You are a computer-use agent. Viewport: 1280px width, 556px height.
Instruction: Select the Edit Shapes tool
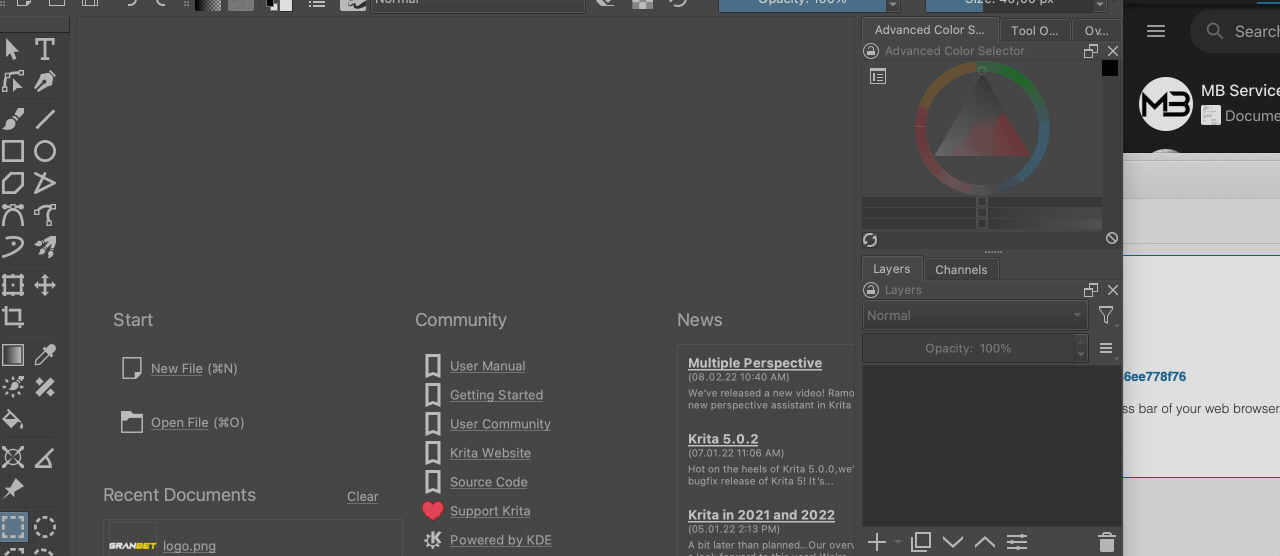click(x=13, y=81)
